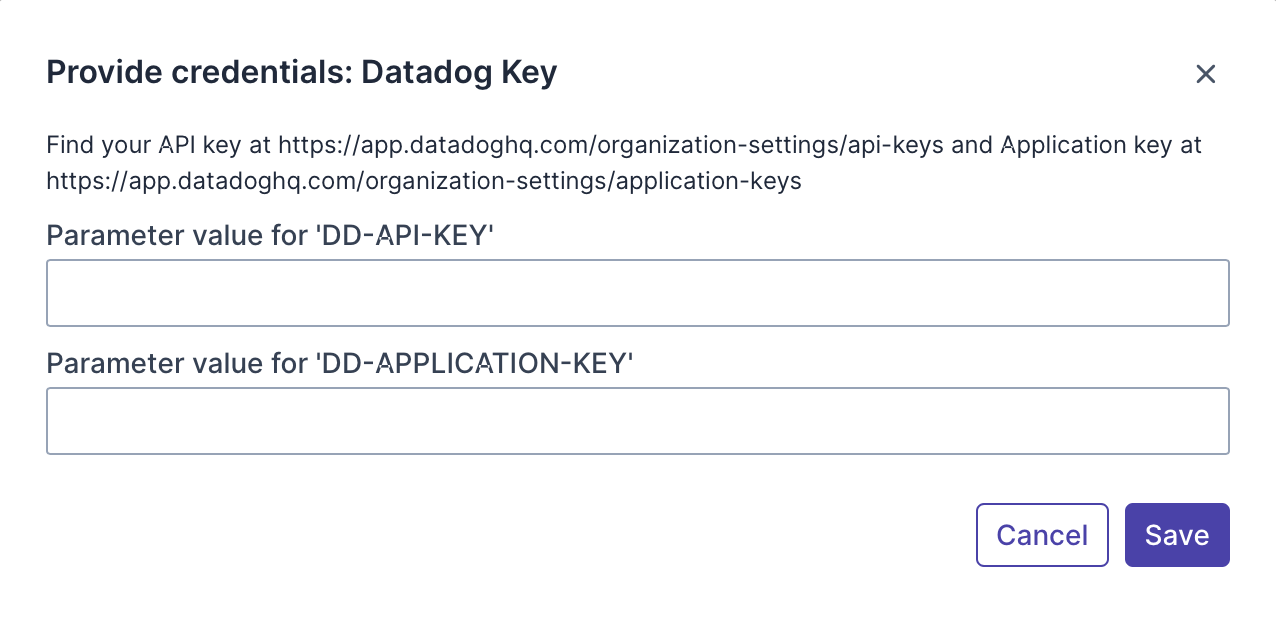Focus the DD-APPLICATION-KEY input field

[637, 421]
